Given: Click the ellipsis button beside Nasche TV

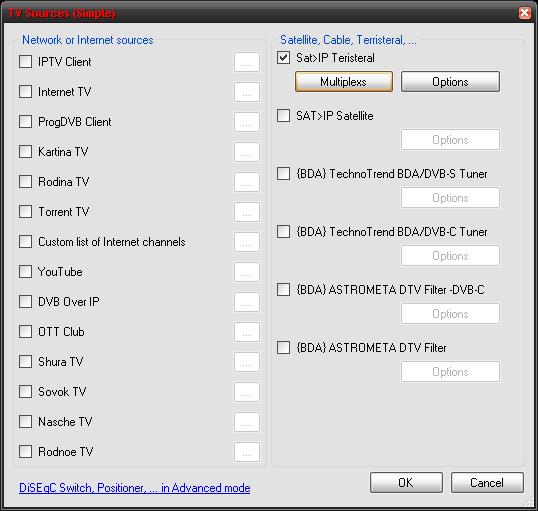Looking at the screenshot, I should (247, 422).
